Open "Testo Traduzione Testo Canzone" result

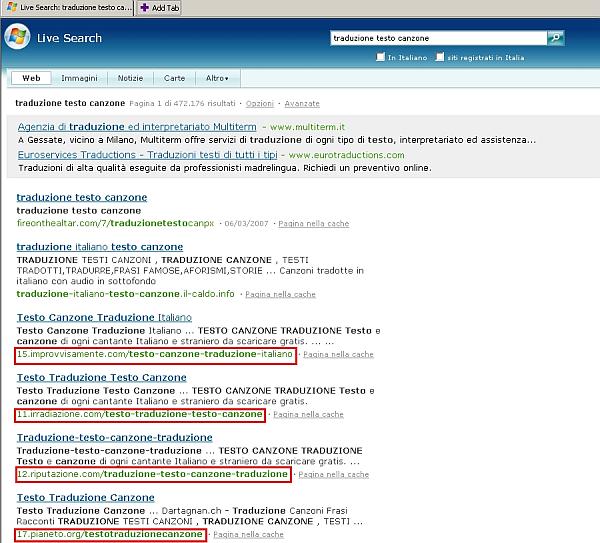tap(102, 378)
